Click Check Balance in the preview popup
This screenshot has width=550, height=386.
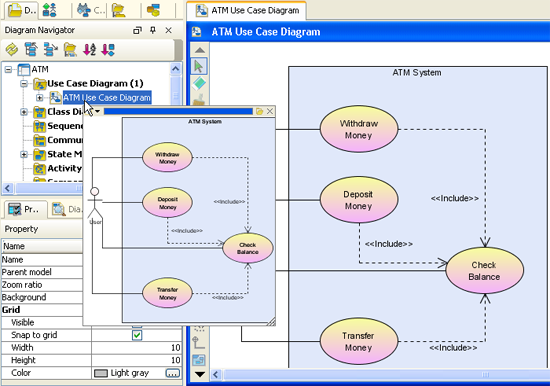coord(248,248)
